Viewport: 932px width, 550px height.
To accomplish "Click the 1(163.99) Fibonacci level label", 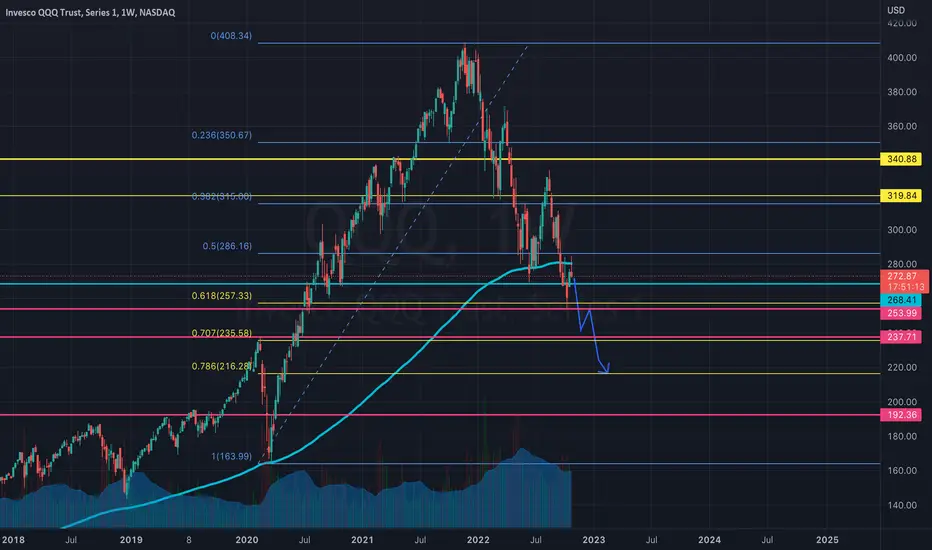I will [x=232, y=456].
